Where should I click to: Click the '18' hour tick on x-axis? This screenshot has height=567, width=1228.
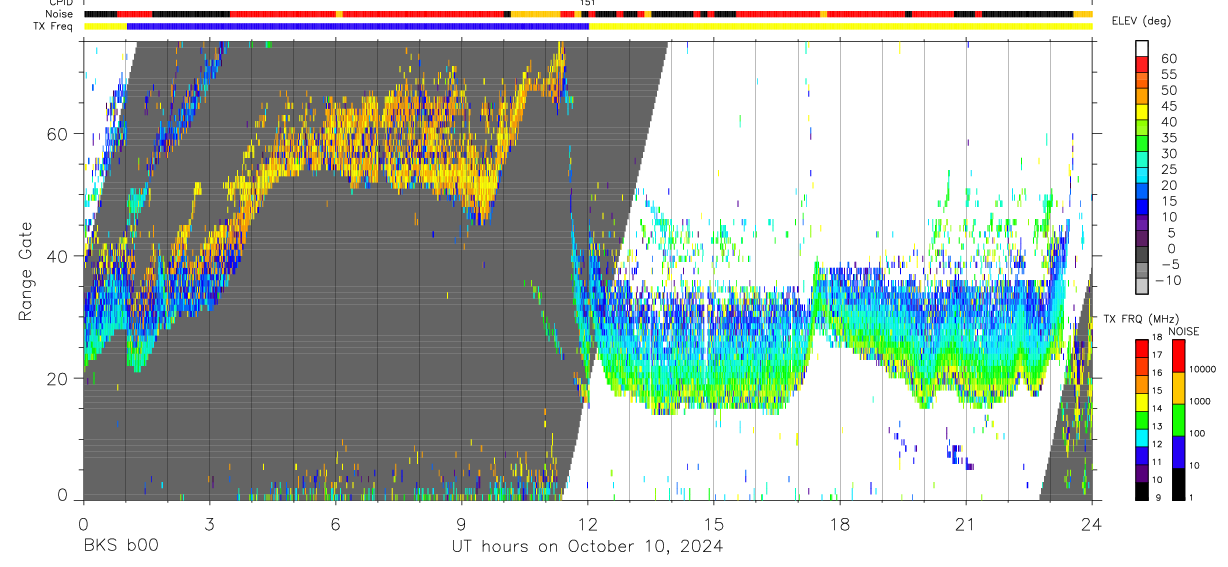[x=840, y=524]
